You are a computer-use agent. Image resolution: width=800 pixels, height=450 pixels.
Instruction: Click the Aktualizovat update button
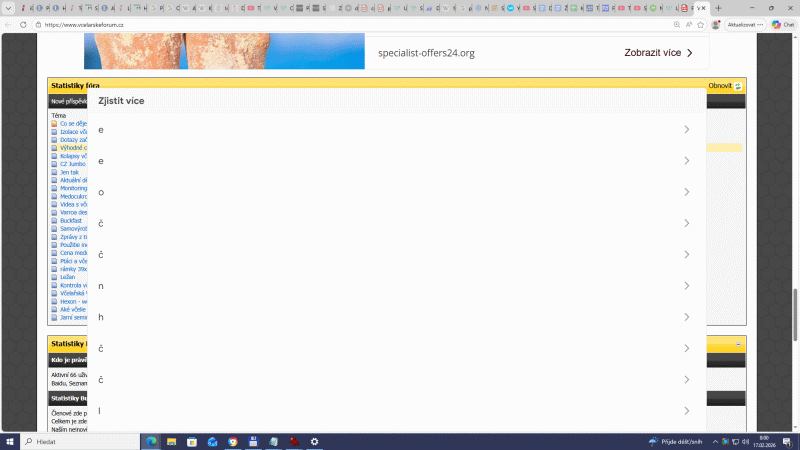[x=745, y=24]
